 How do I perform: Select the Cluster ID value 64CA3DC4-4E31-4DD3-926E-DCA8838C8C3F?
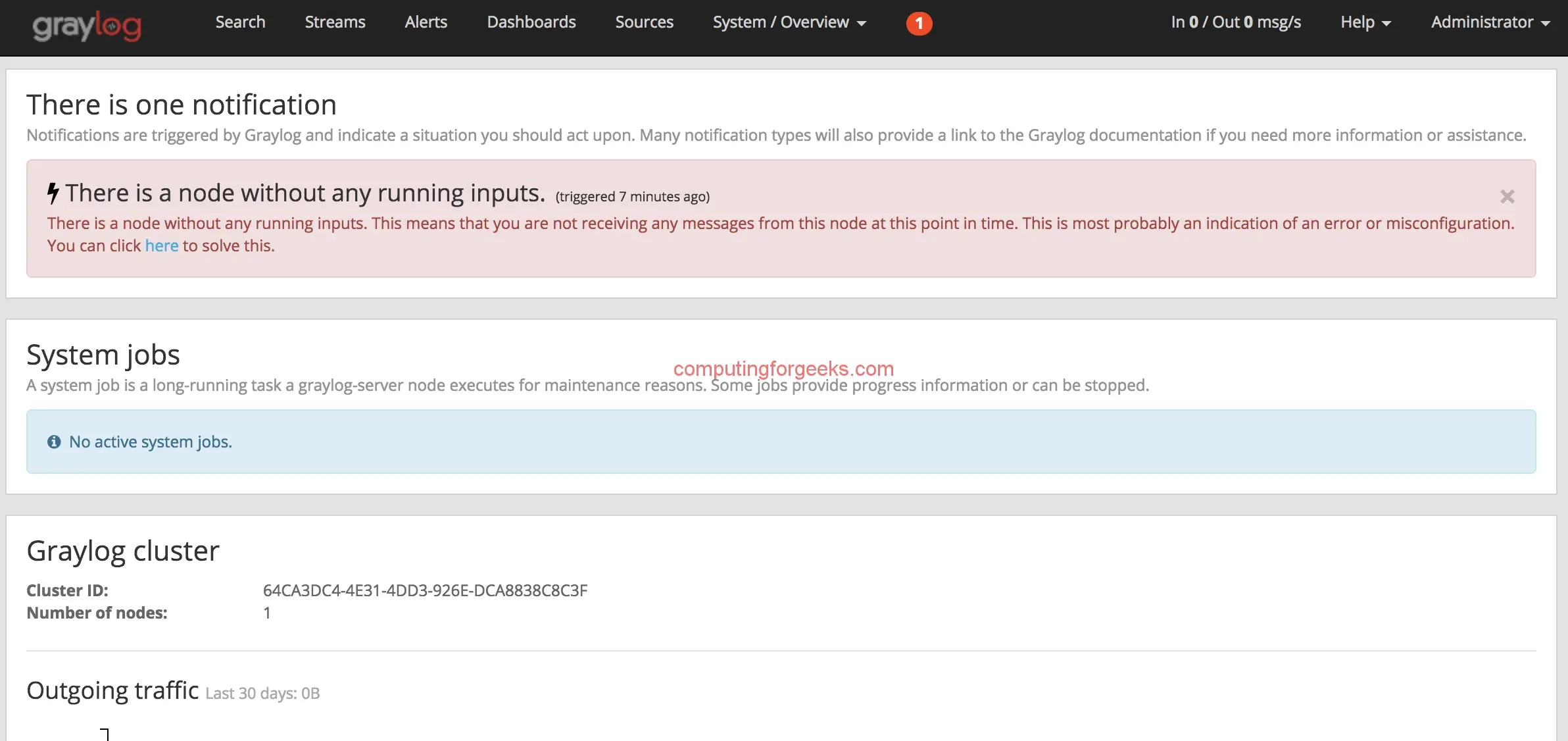point(425,590)
